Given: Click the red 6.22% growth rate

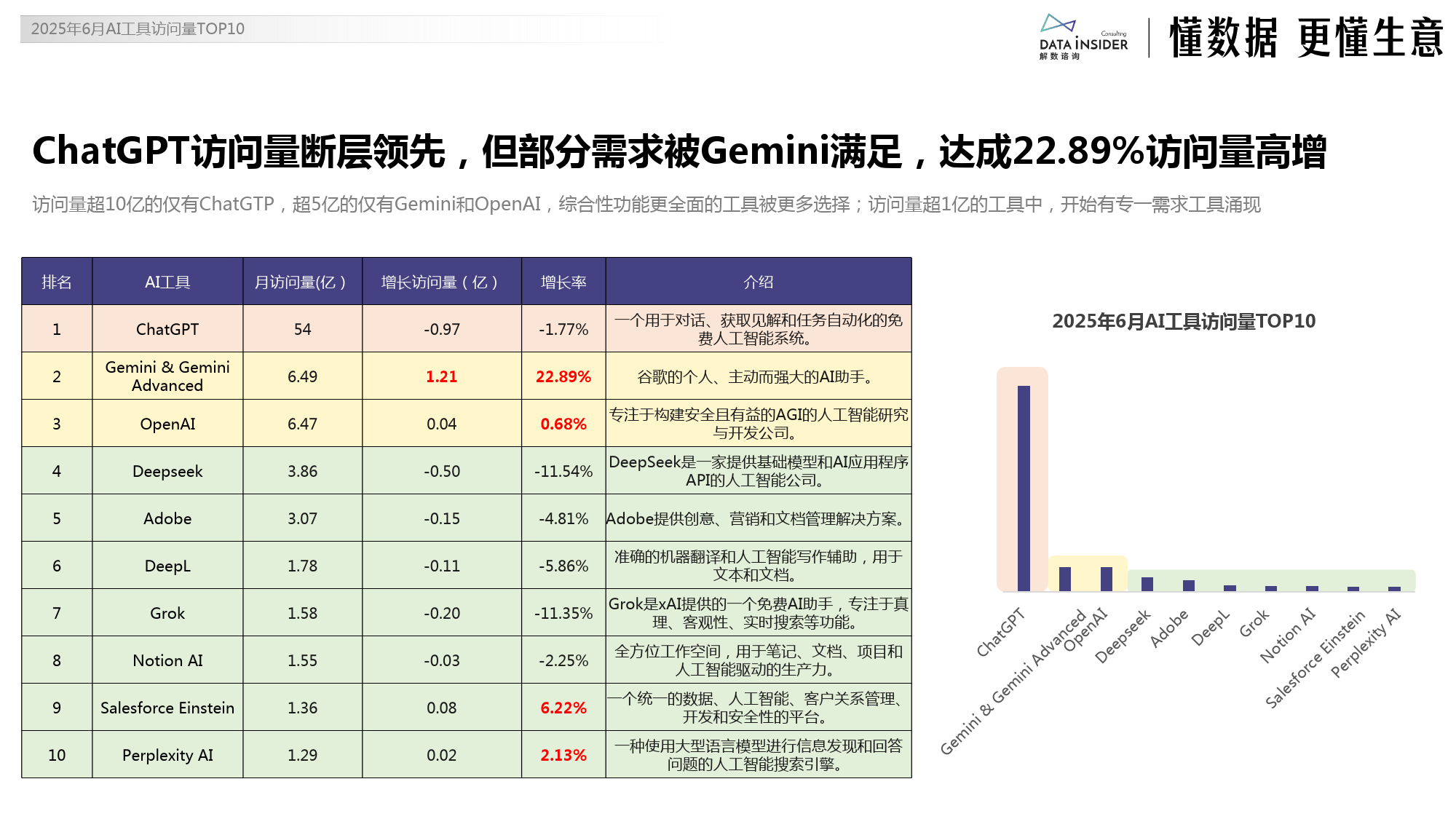Looking at the screenshot, I should 563,708.
